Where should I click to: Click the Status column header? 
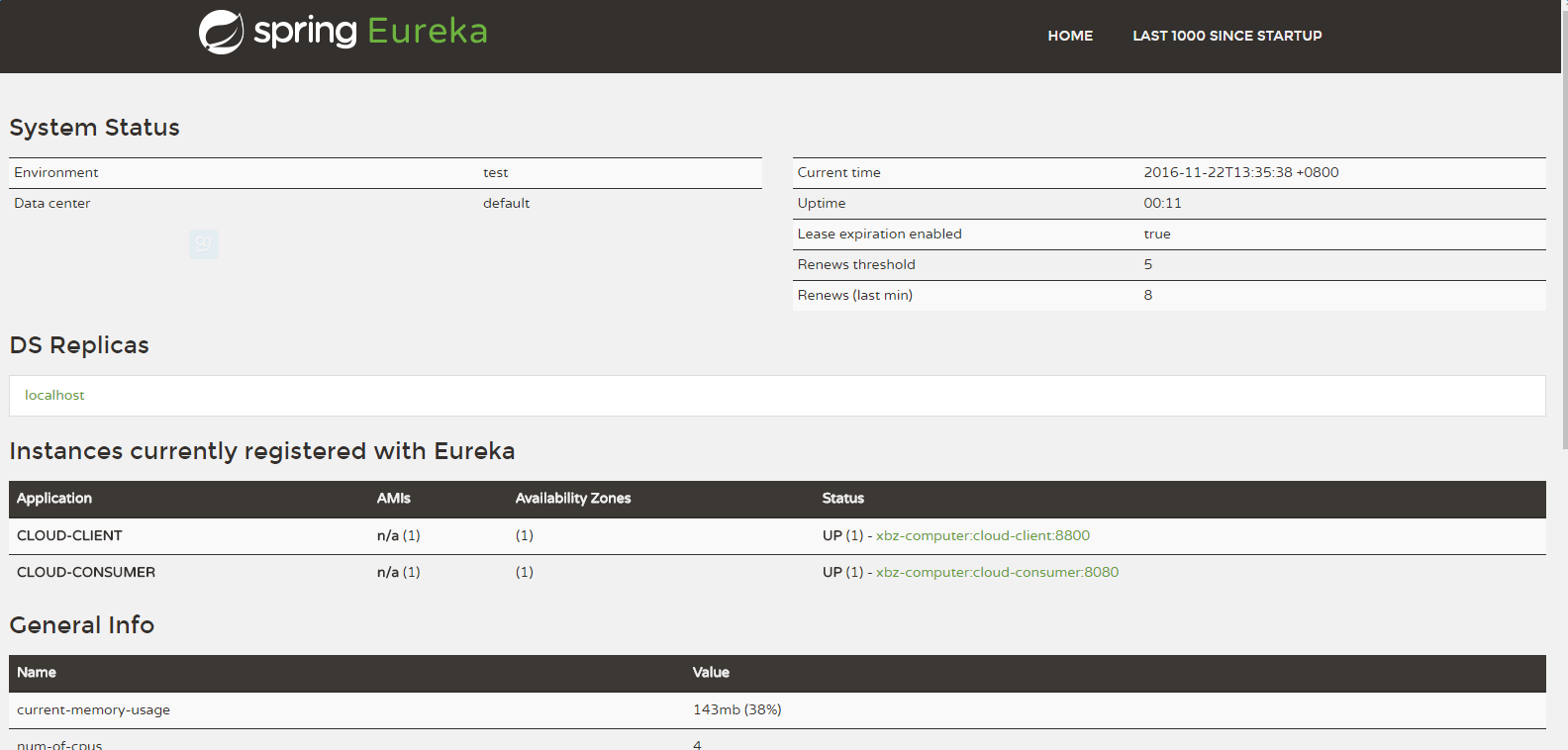coord(843,499)
